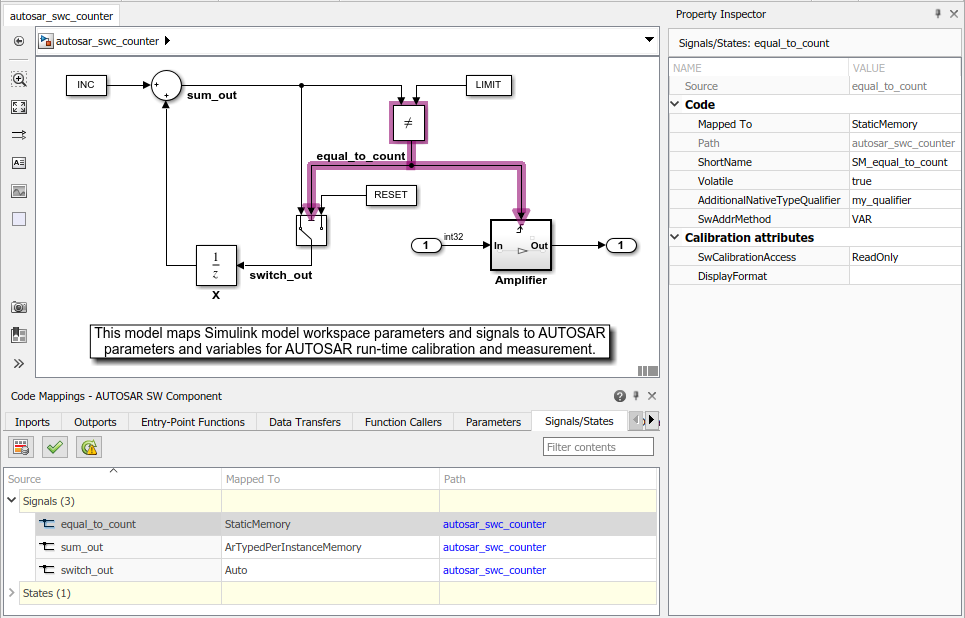
Task: Click the back navigation arrow icon
Action: [x=19, y=41]
